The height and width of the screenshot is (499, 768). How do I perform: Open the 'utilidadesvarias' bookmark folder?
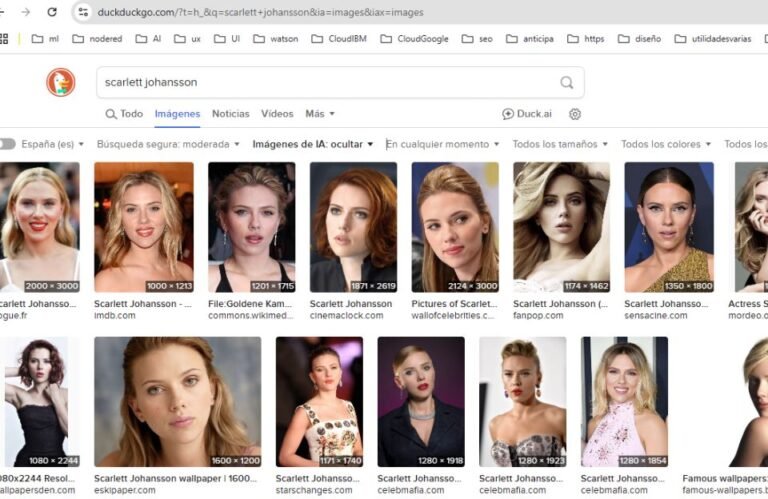(x=713, y=39)
